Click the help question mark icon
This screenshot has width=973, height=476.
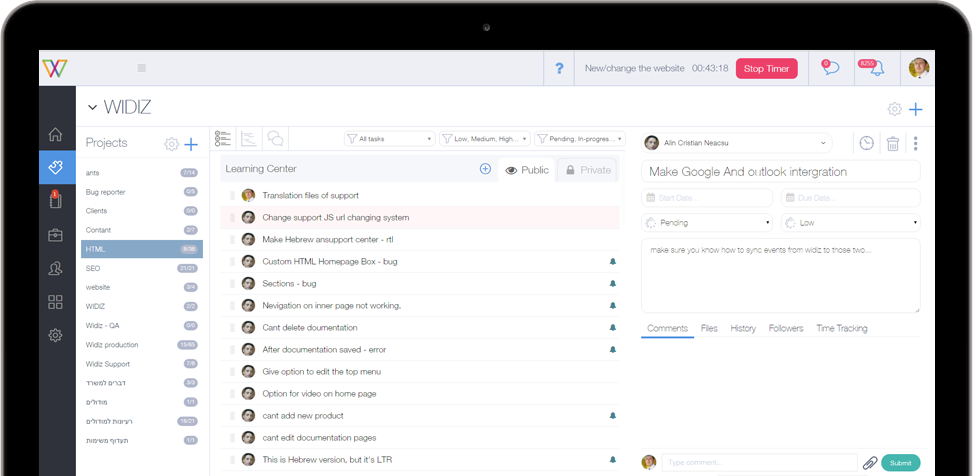coord(559,68)
